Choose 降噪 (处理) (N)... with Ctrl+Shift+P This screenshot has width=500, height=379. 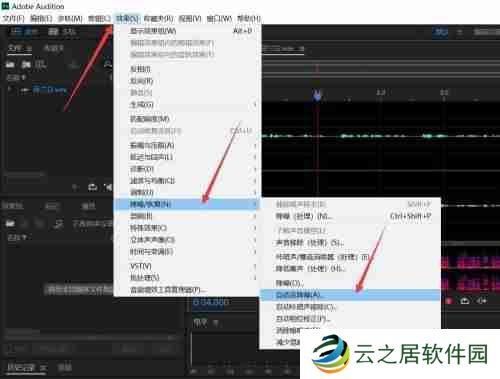click(x=350, y=216)
